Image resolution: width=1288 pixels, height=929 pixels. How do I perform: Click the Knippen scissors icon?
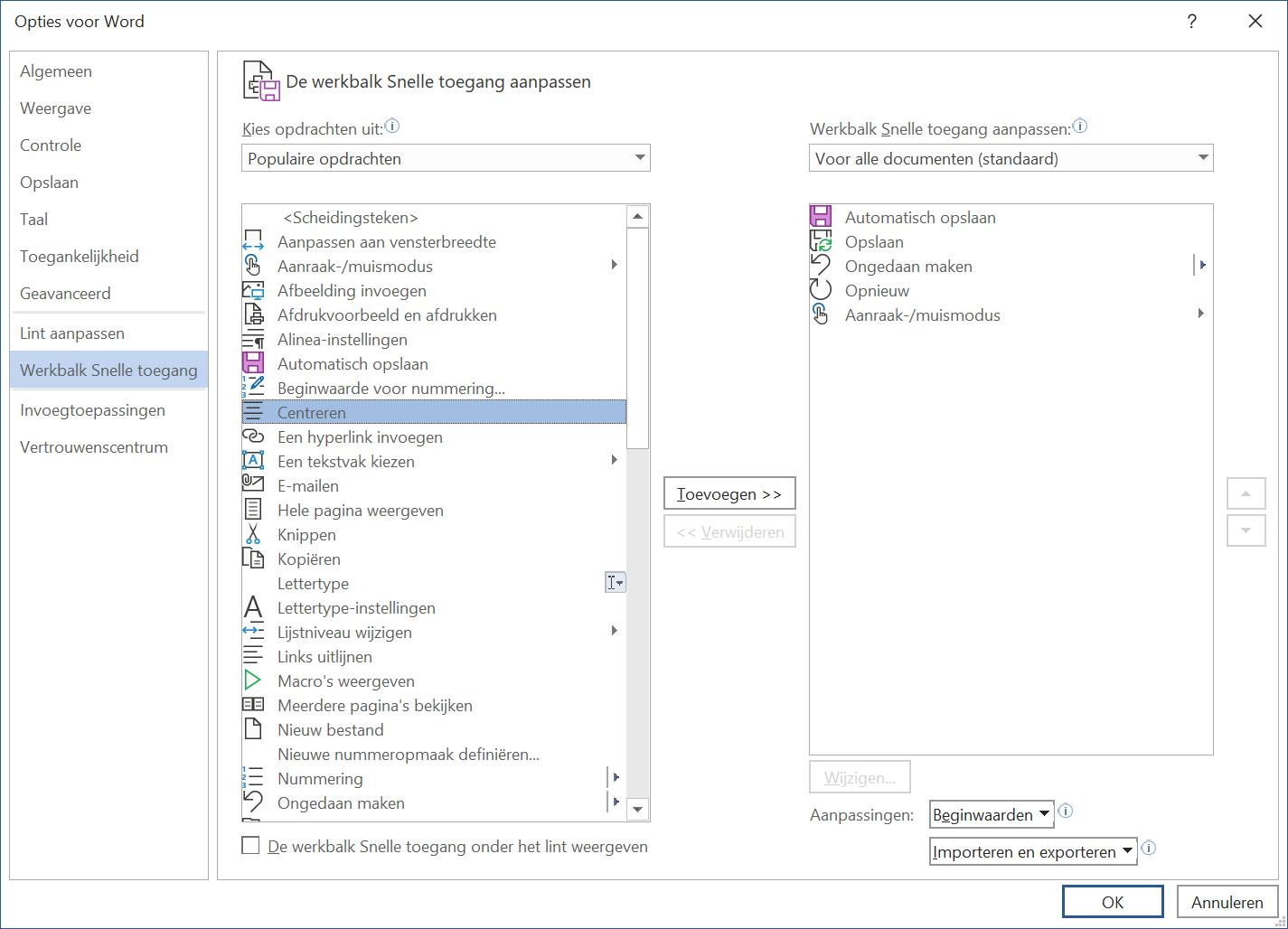click(x=253, y=535)
